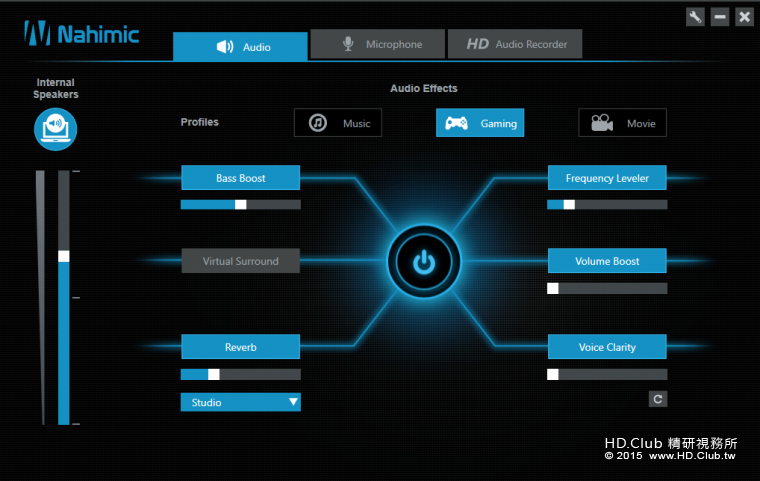Viewport: 760px width, 481px height.
Task: Click the Volume Boost slider handle
Action: click(553, 289)
